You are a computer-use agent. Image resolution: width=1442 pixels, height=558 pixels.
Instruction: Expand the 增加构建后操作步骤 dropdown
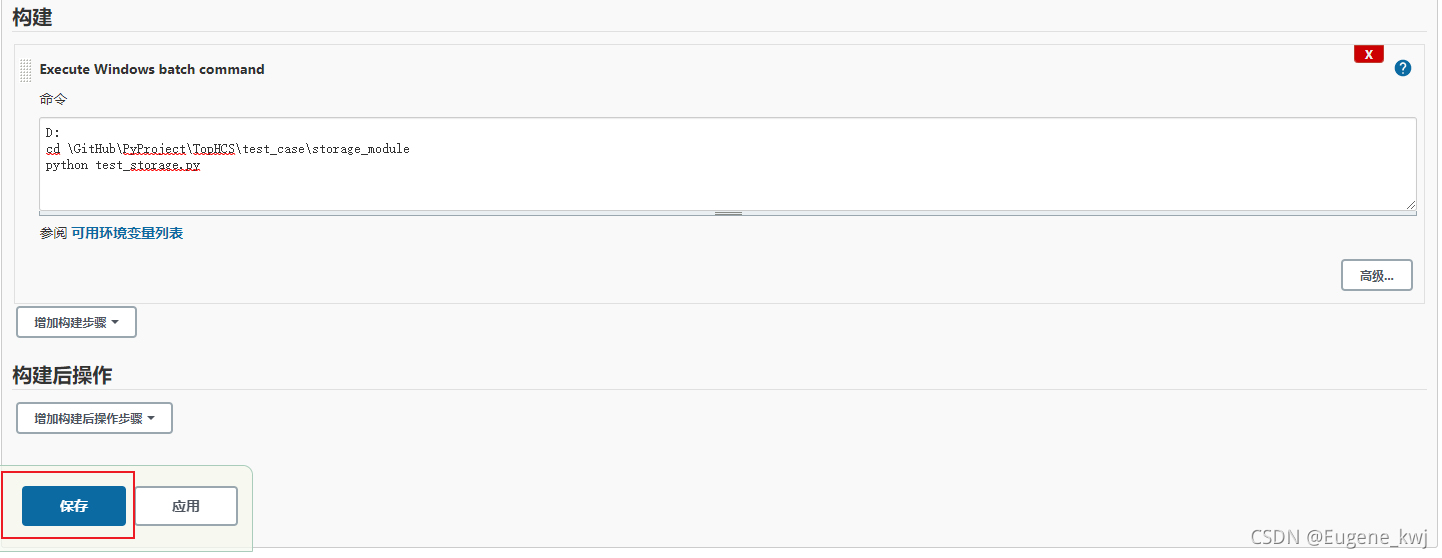point(94,418)
